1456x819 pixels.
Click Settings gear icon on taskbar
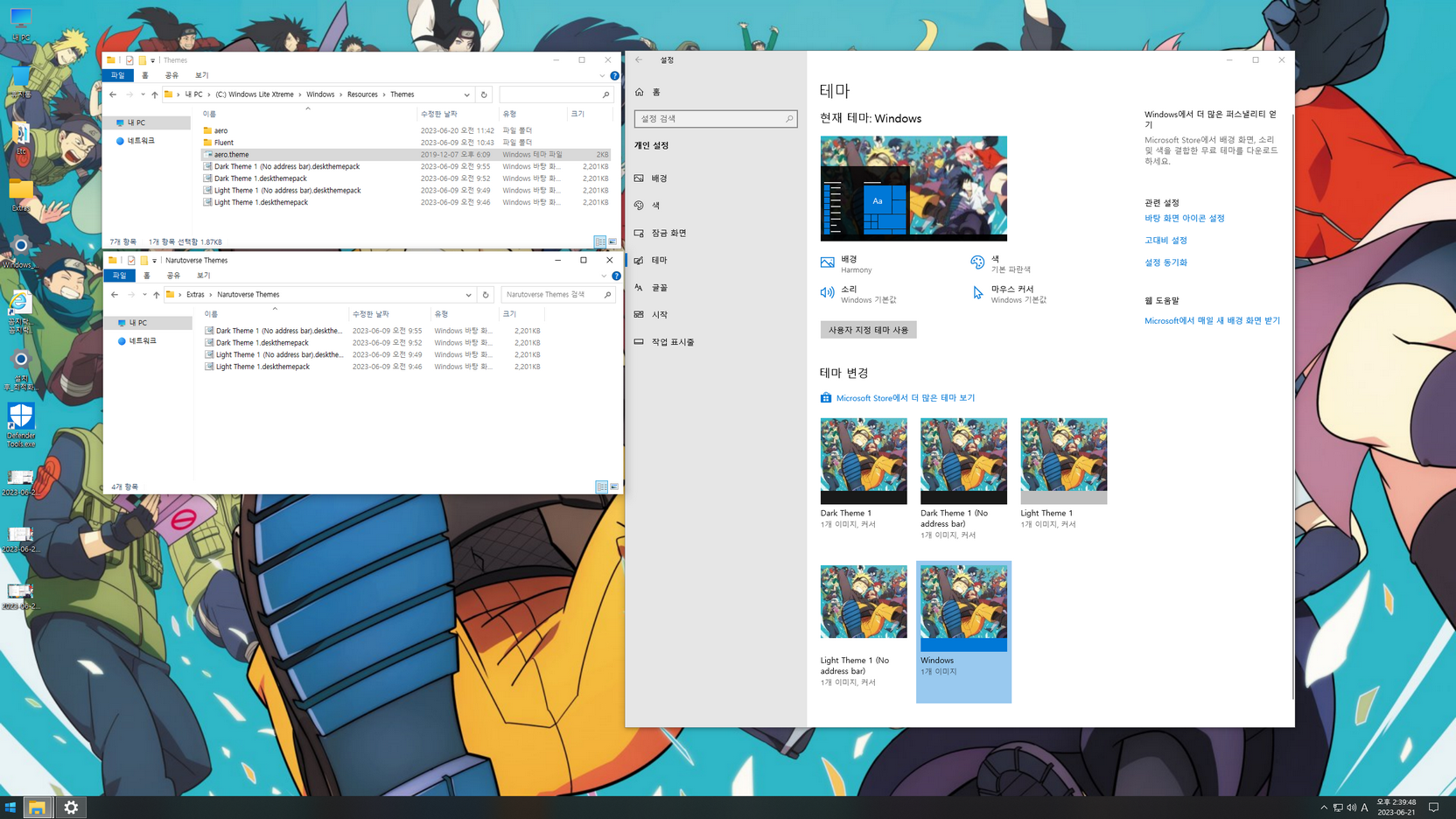(x=71, y=808)
